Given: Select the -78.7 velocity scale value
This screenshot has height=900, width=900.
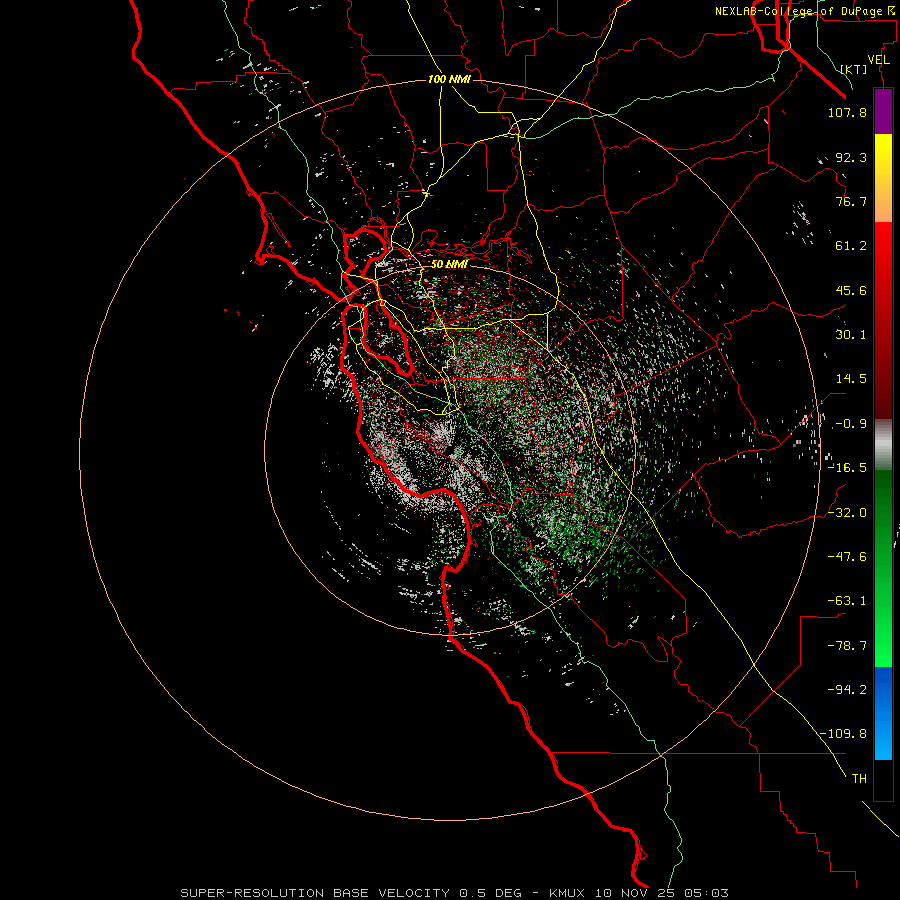Looking at the screenshot, I should pyautogui.click(x=847, y=646).
